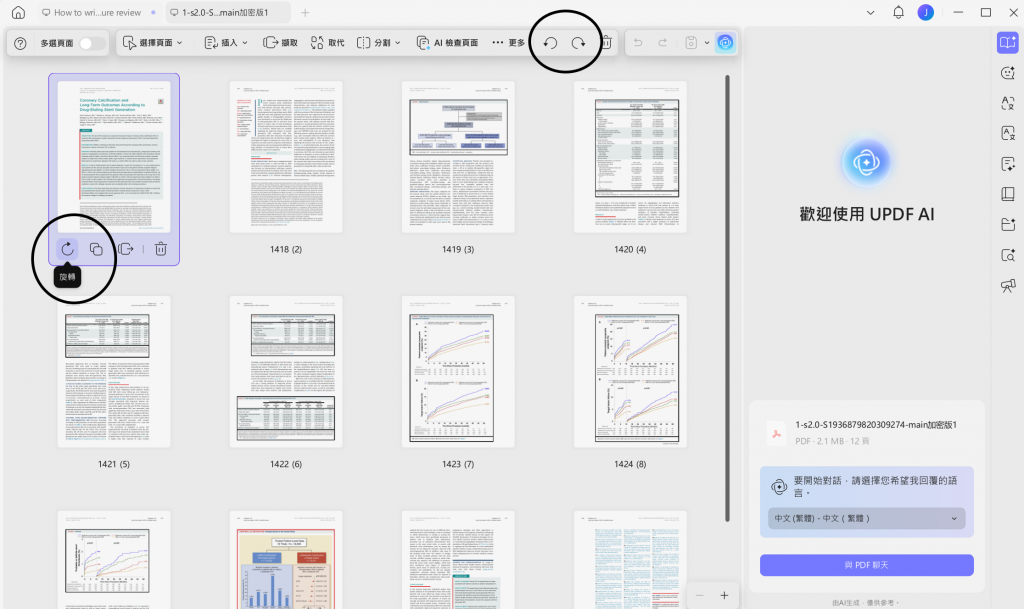Click the save icon in toolbar
Viewport: 1024px width, 609px height.
tap(691, 43)
